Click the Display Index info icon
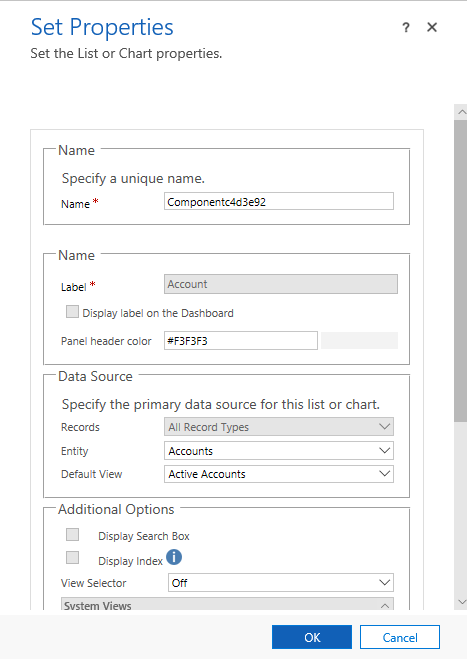The height and width of the screenshot is (659, 467). [174, 557]
